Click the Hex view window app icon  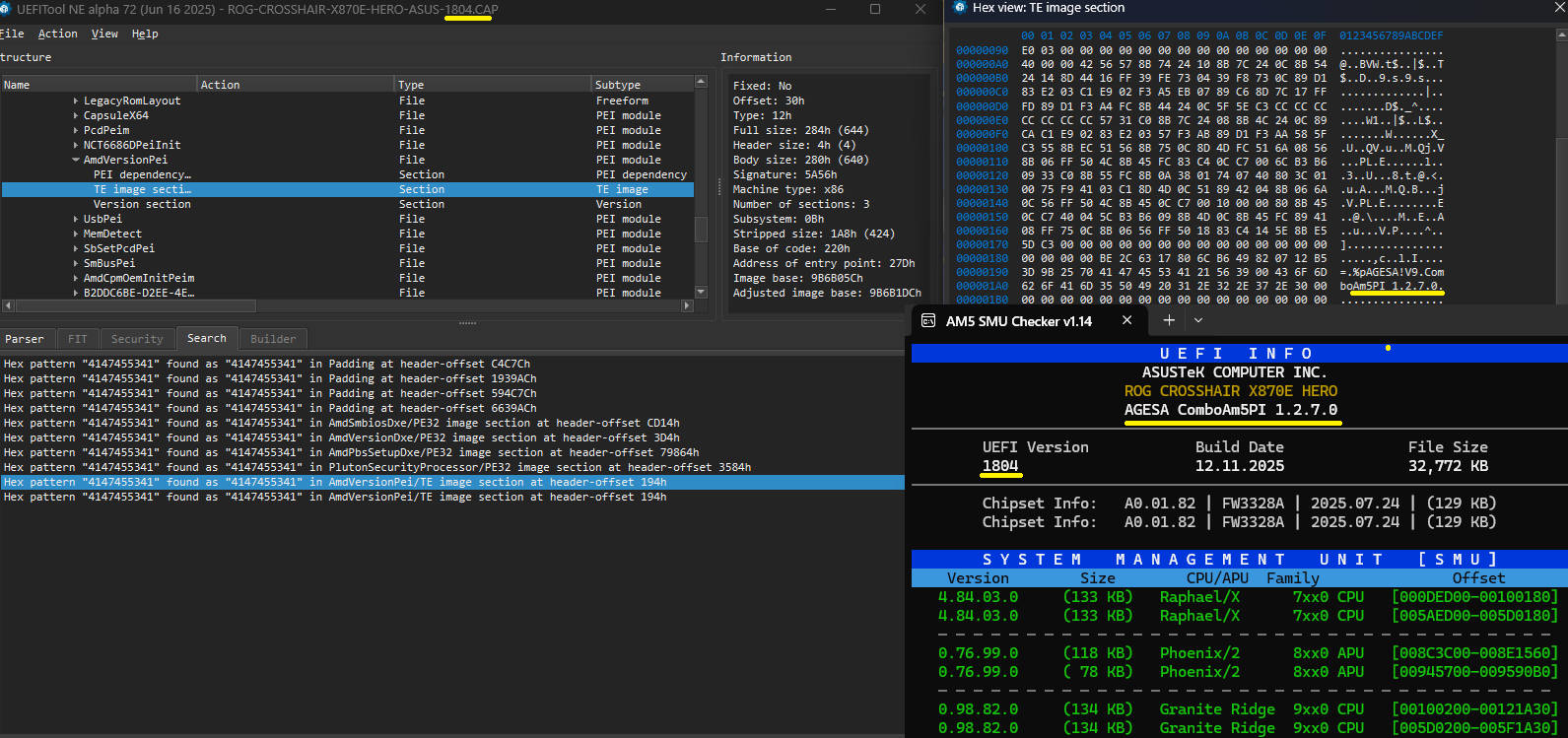click(959, 8)
